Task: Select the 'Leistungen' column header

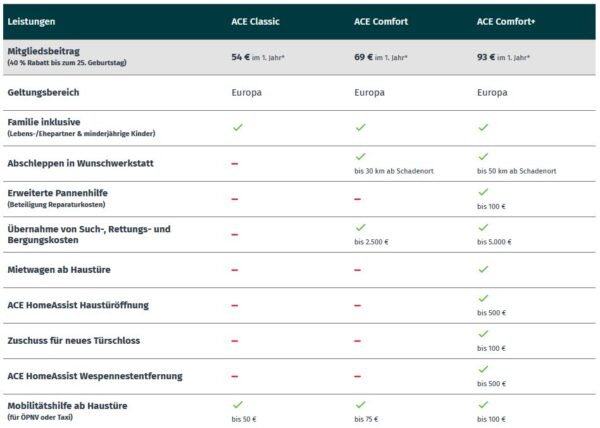Action: [x=31, y=22]
